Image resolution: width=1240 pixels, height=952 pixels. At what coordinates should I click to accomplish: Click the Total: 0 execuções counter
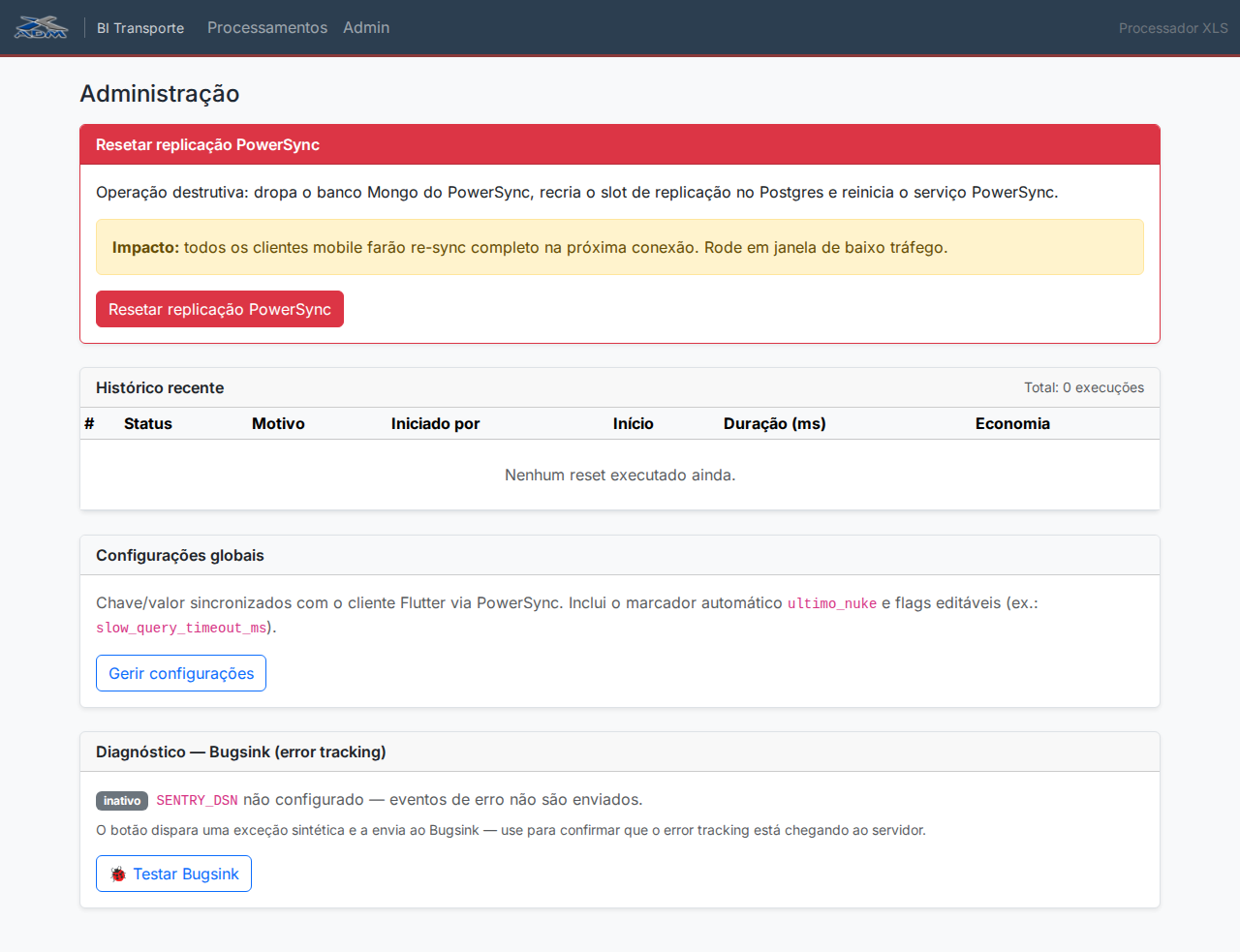click(1084, 387)
